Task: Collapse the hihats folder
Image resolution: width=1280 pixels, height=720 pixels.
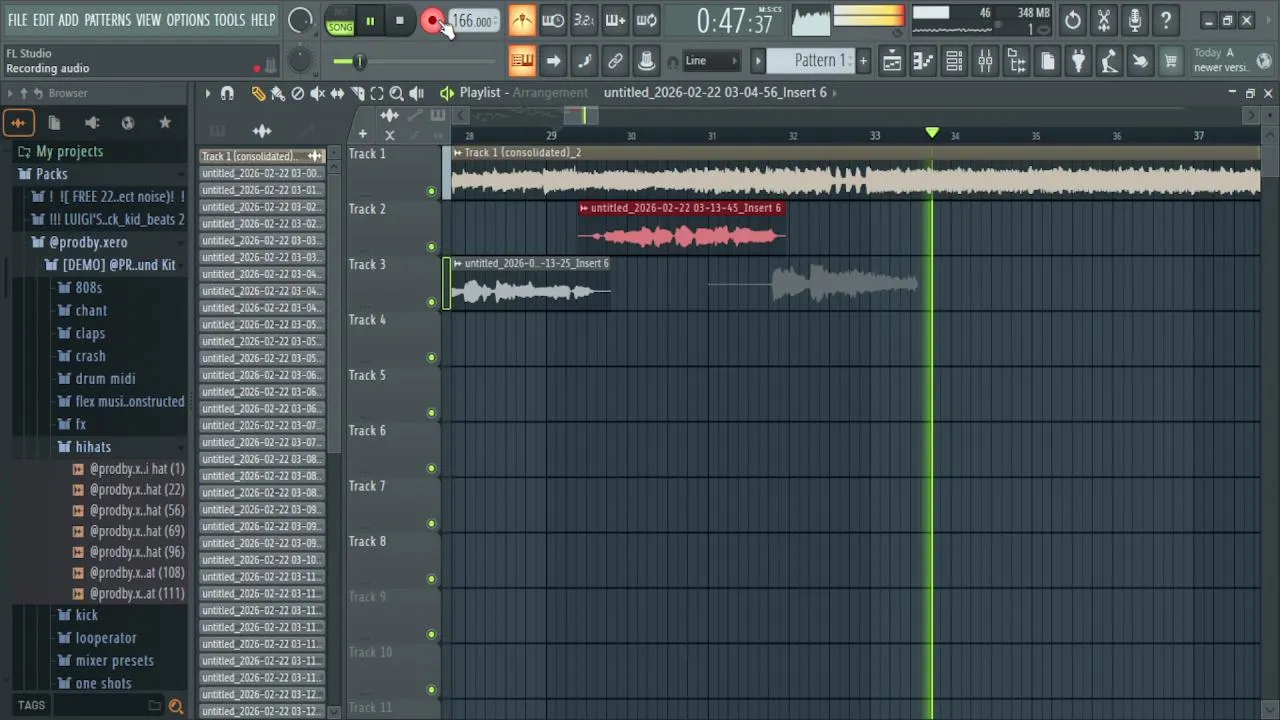Action: pyautogui.click(x=93, y=447)
